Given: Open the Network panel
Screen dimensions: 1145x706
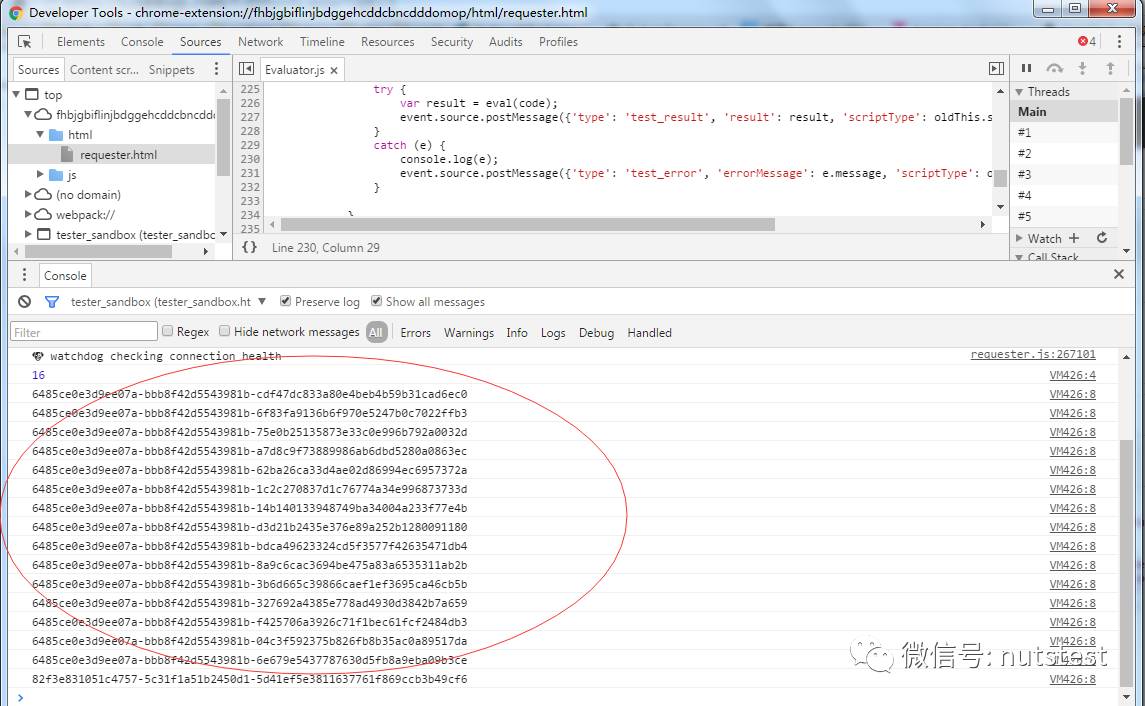Looking at the screenshot, I should tap(260, 42).
